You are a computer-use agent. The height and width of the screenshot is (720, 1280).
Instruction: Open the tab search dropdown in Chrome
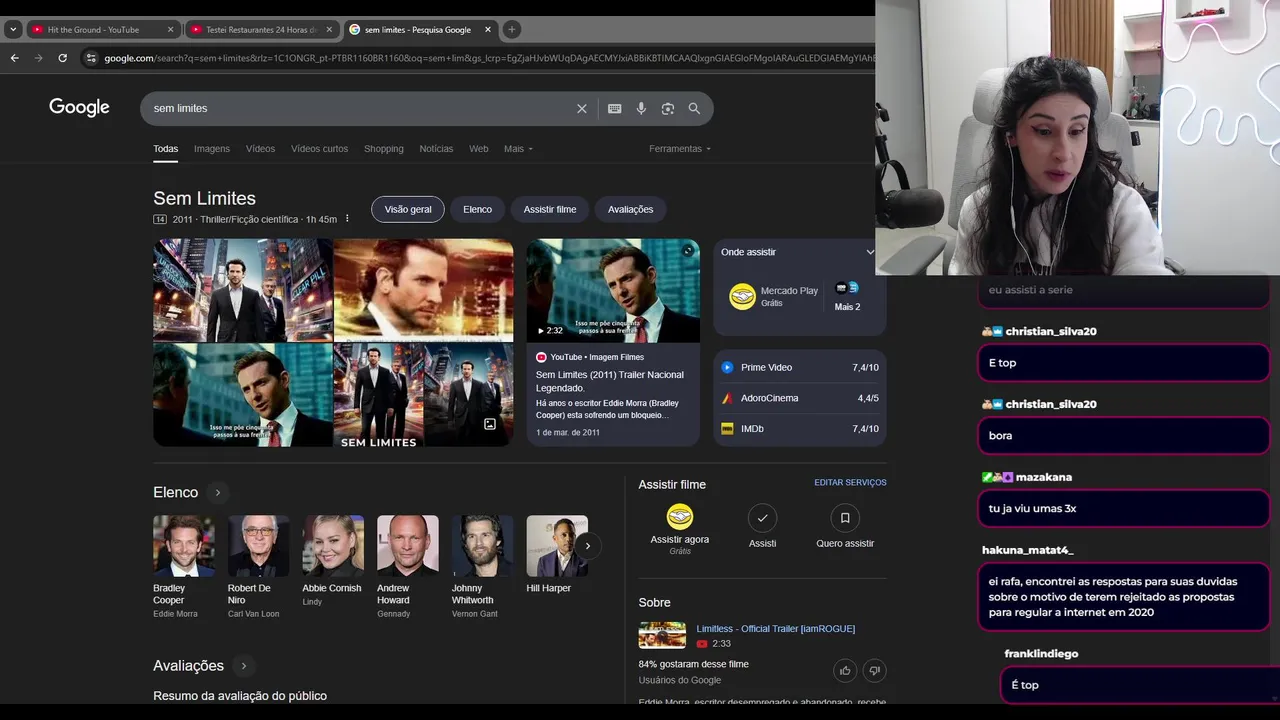[x=13, y=30]
